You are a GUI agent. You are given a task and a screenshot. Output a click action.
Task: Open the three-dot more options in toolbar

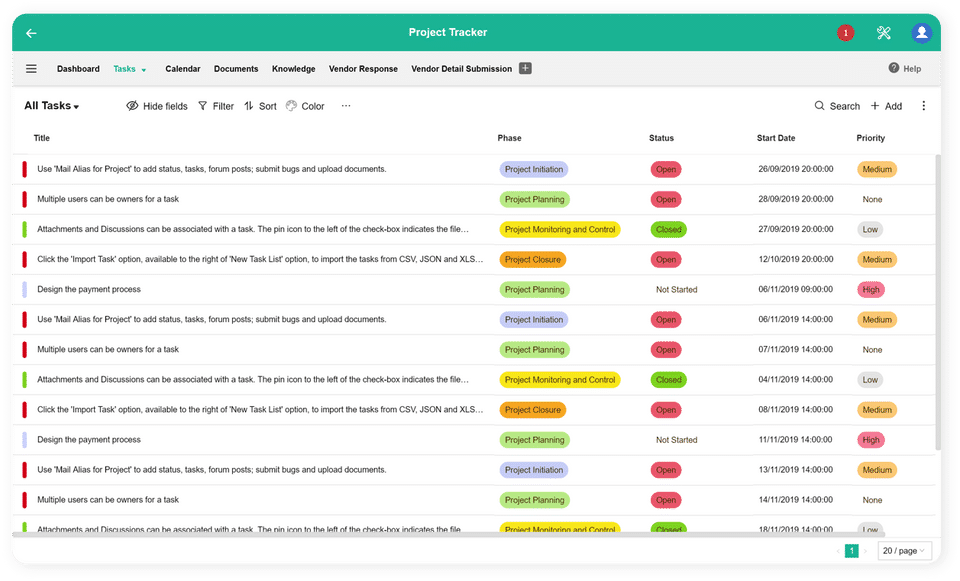click(x=346, y=105)
